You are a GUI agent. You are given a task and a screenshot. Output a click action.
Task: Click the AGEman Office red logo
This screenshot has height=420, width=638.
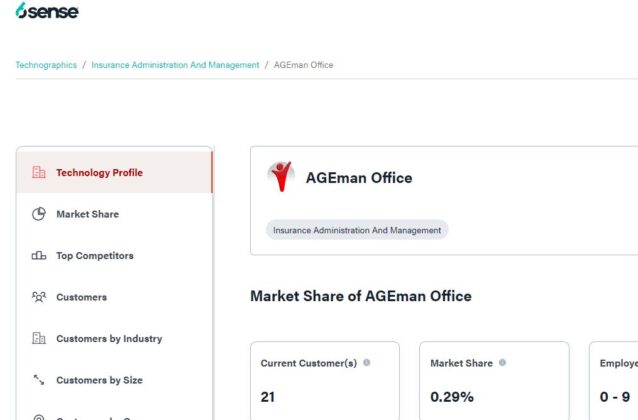[x=281, y=176]
